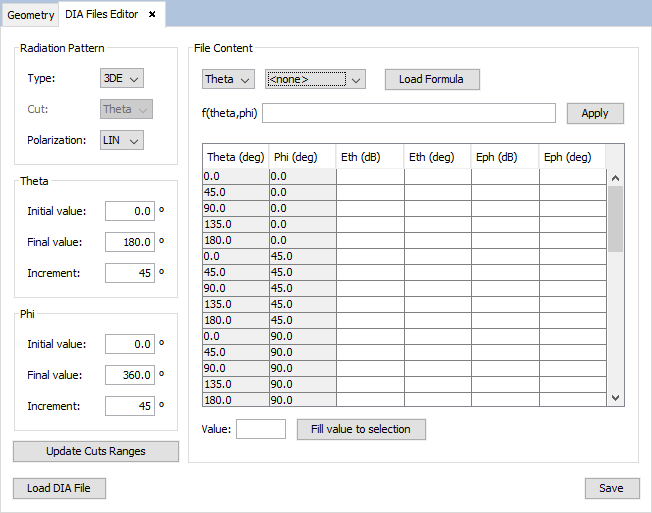Expand the <none> formula dropdown
This screenshot has width=652, height=513.
[x=314, y=79]
